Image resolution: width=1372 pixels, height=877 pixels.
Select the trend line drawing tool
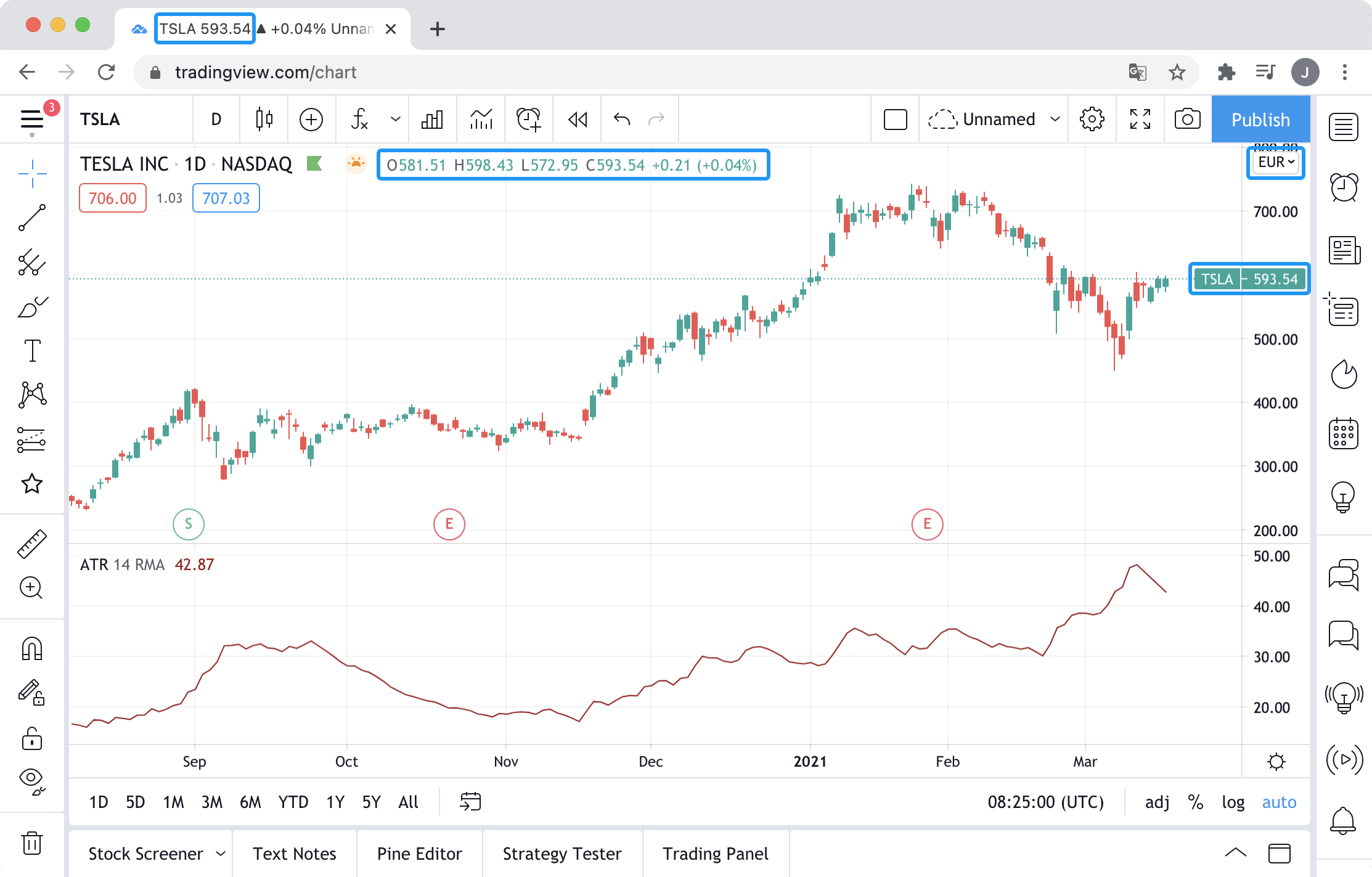click(32, 218)
